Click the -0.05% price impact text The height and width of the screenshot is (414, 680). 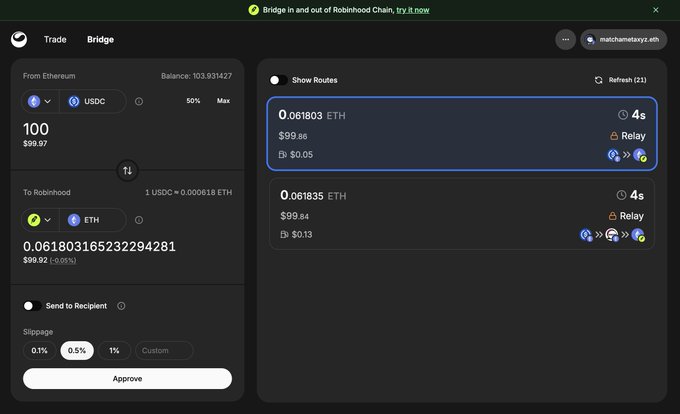[x=63, y=261]
